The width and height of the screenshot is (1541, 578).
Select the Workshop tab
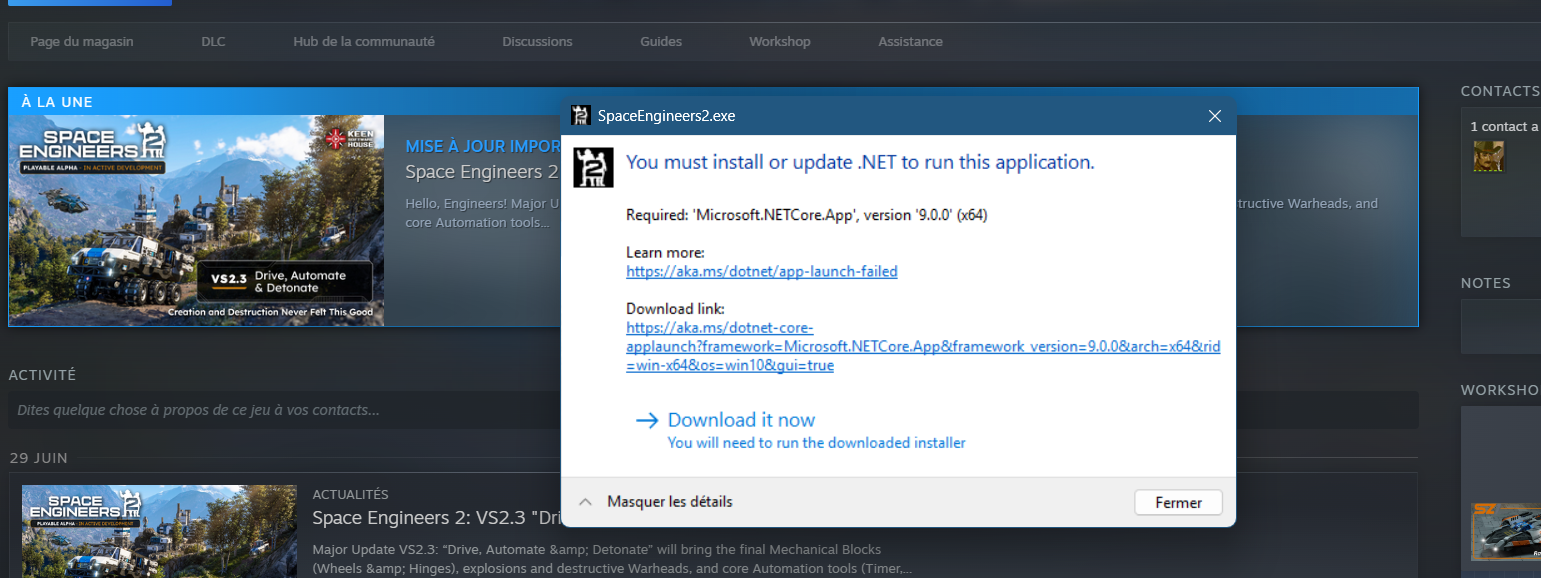point(780,41)
